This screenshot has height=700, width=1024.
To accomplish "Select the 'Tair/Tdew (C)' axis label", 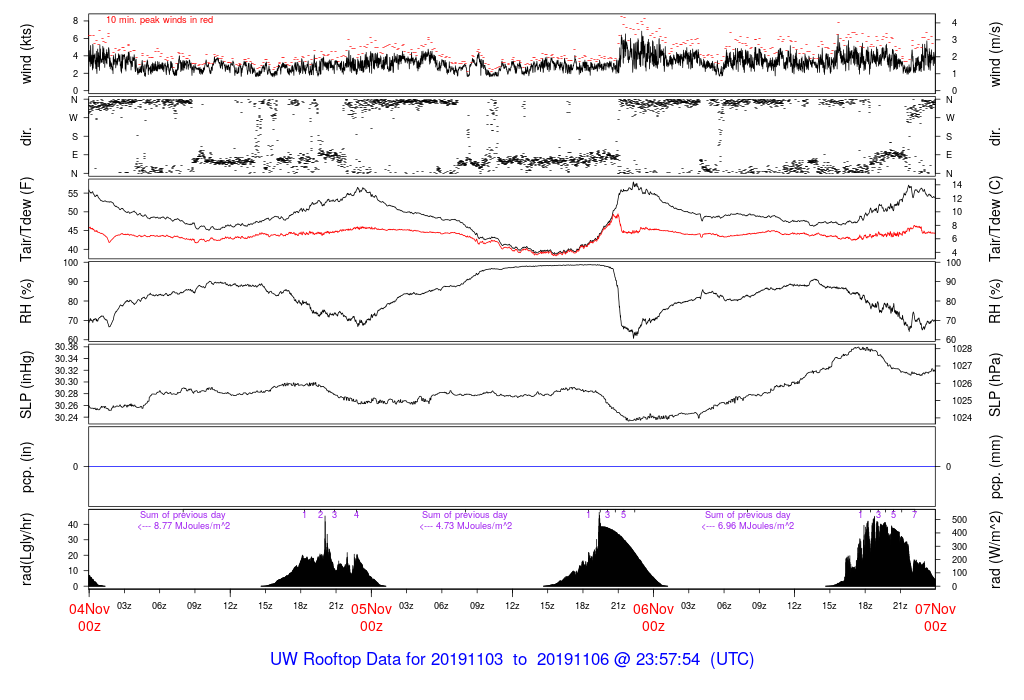I will 995,219.
